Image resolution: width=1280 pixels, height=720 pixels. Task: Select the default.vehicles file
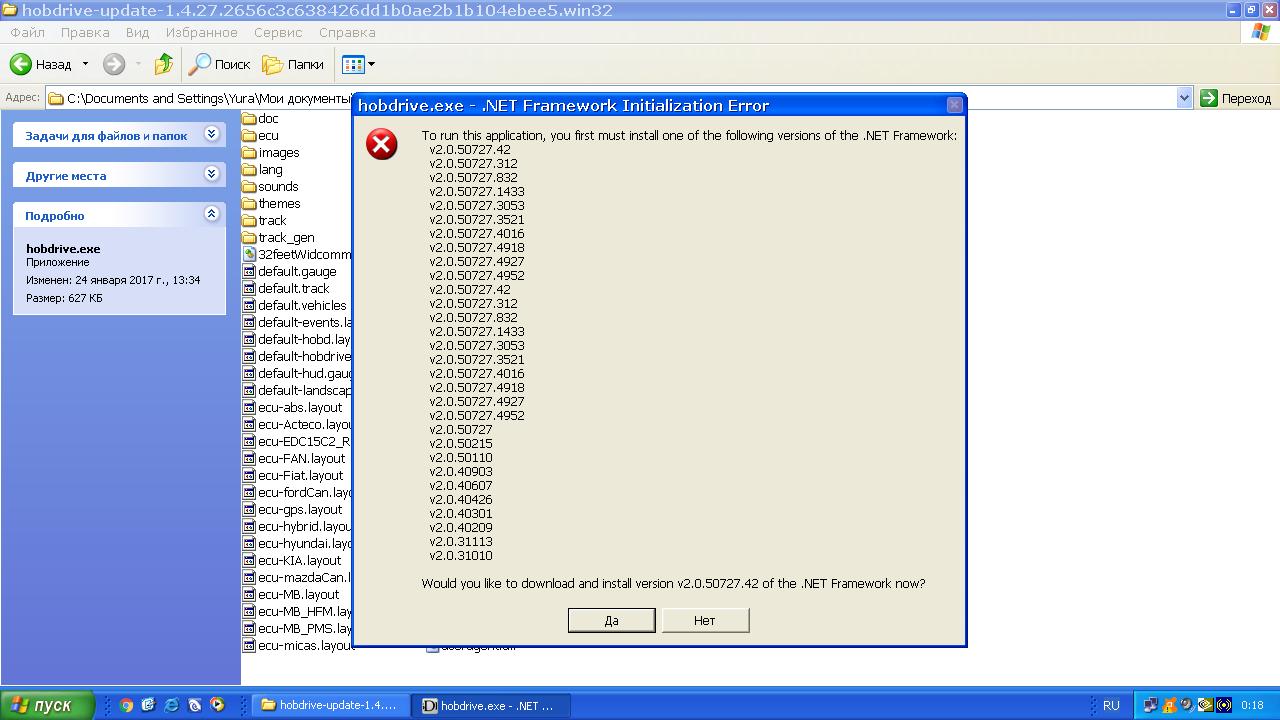294,305
